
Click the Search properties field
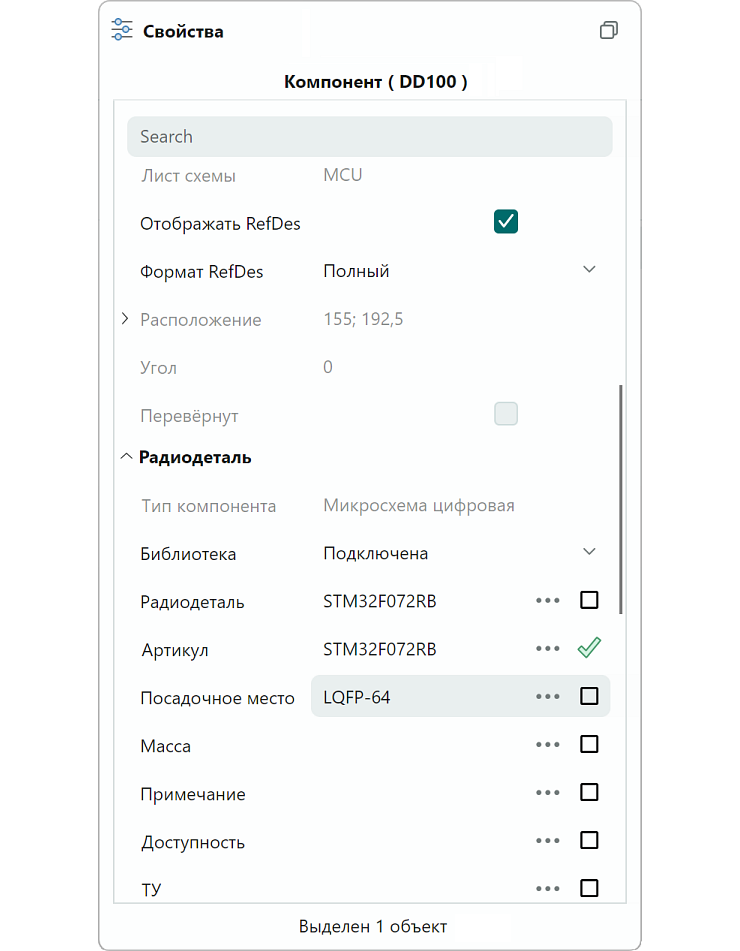(x=369, y=137)
